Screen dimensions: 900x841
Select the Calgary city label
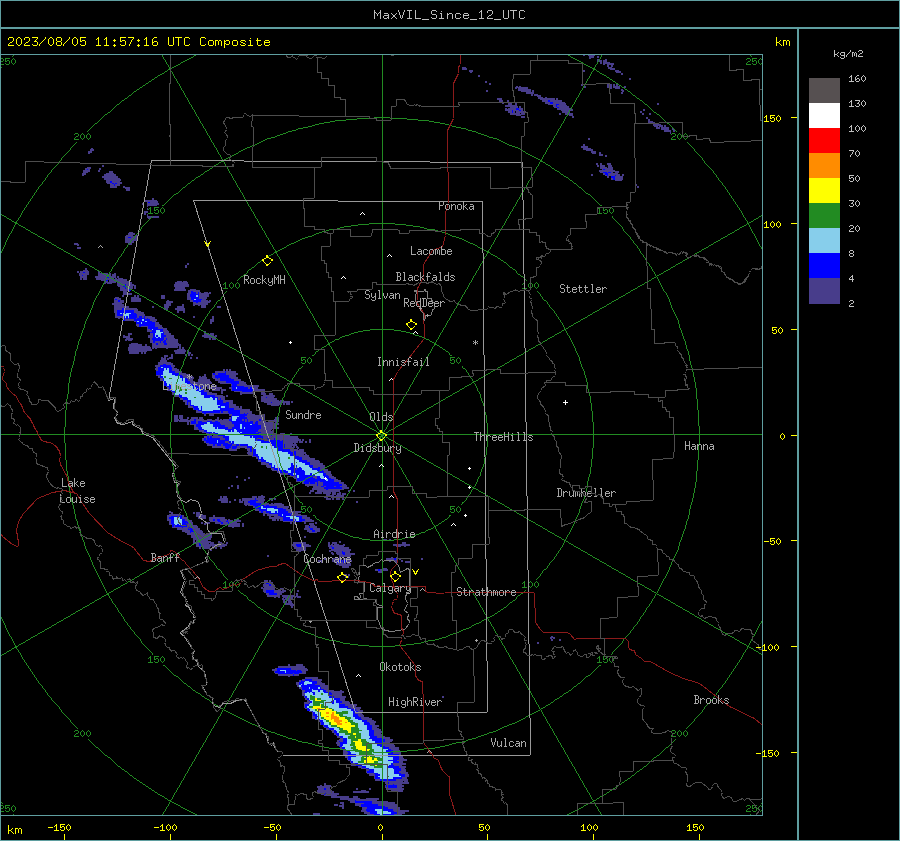point(390,588)
